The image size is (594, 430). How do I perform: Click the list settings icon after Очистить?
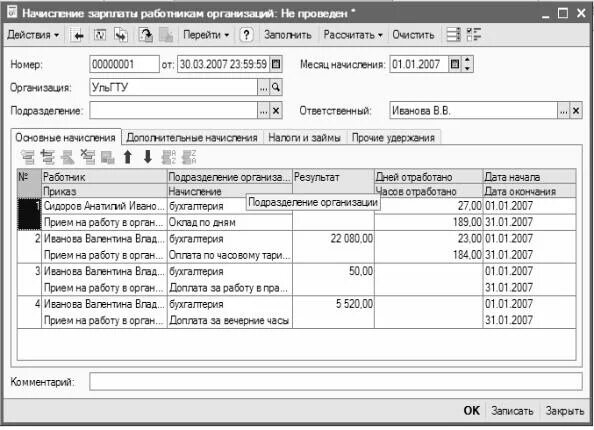[453, 35]
